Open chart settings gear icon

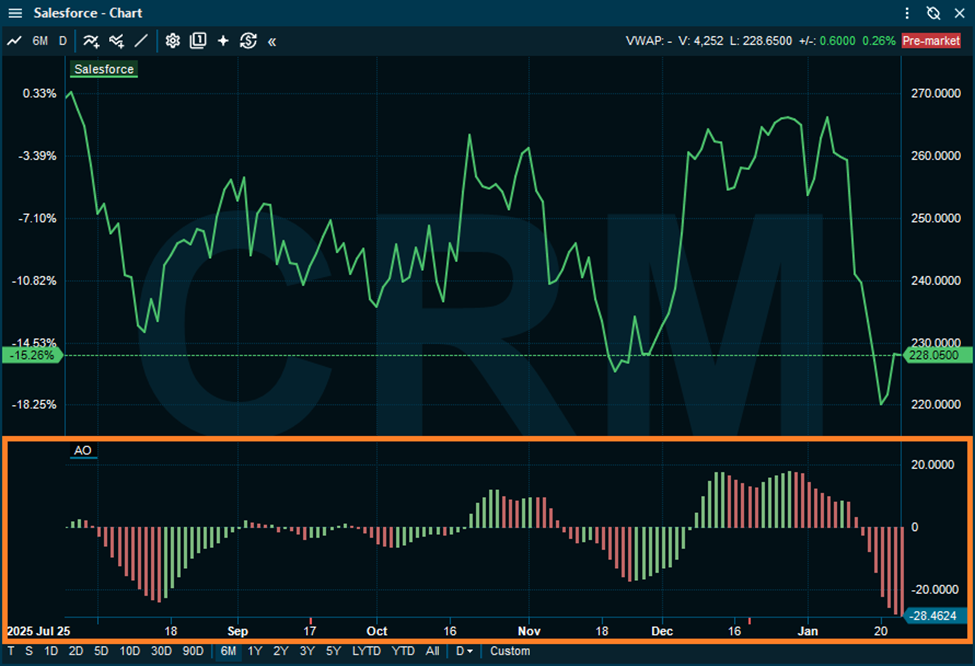coord(172,41)
